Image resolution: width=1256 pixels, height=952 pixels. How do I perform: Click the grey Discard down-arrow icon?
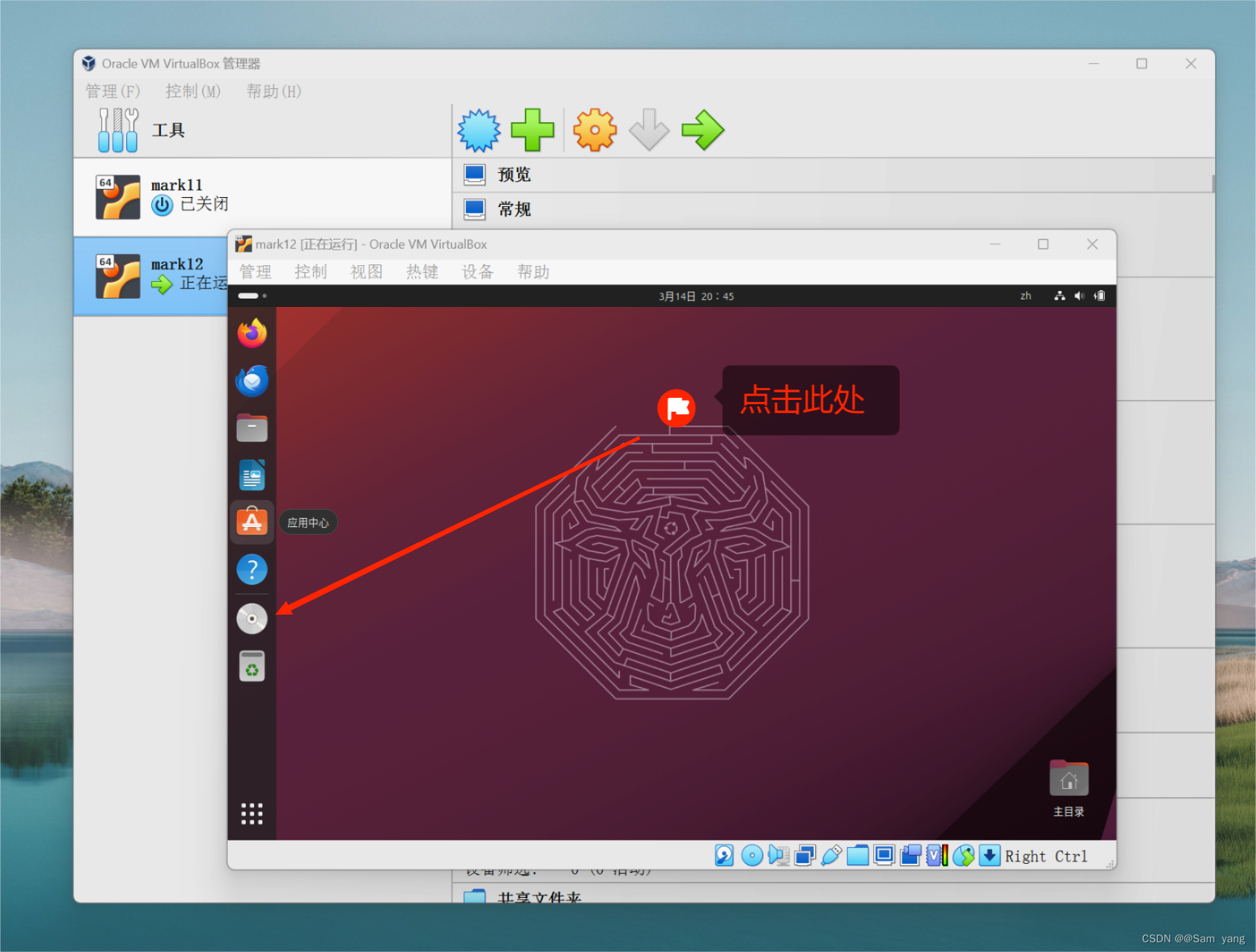649,130
